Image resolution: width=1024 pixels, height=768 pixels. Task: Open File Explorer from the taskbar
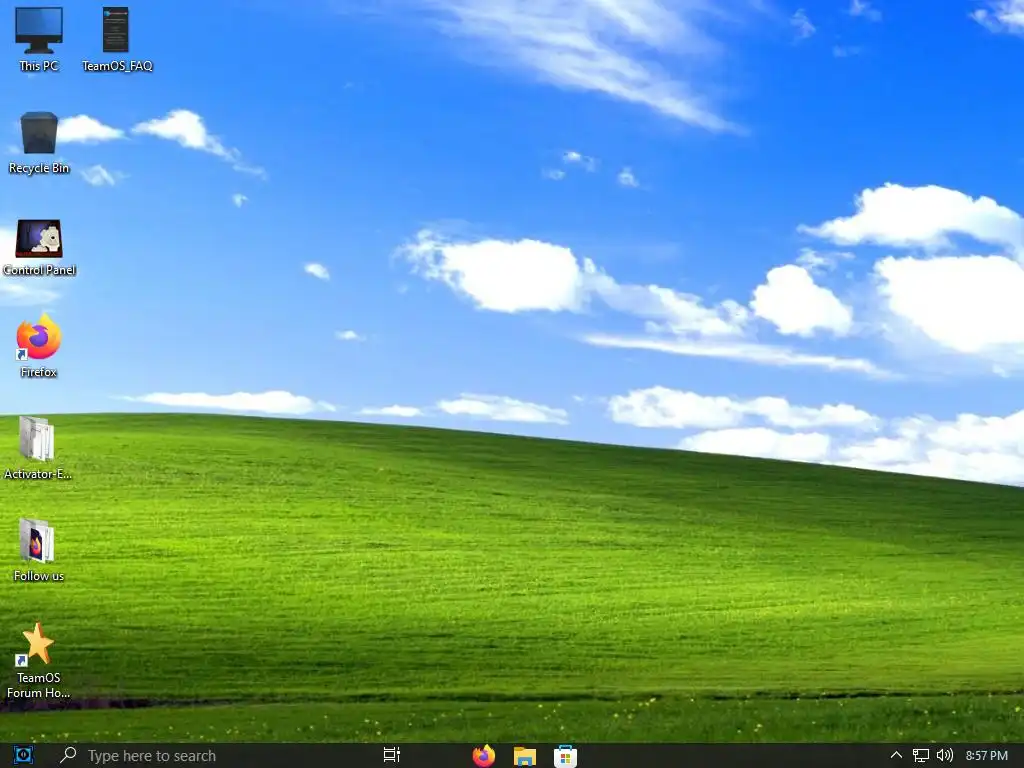524,756
